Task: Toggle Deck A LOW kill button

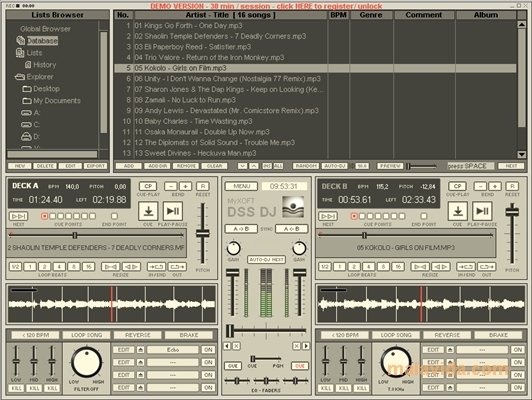Action: tap(16, 388)
